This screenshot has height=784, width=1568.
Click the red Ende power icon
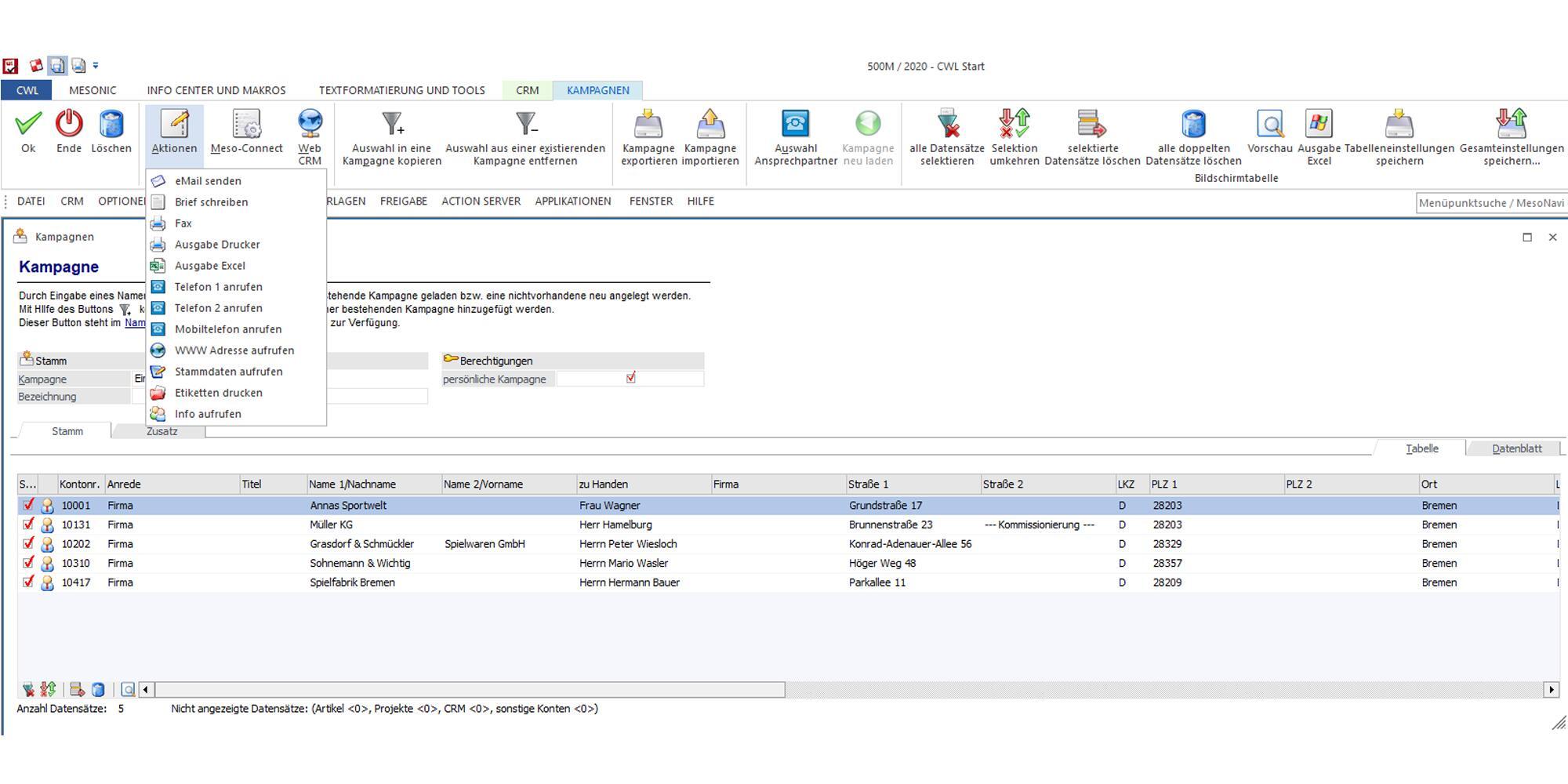pyautogui.click(x=69, y=124)
